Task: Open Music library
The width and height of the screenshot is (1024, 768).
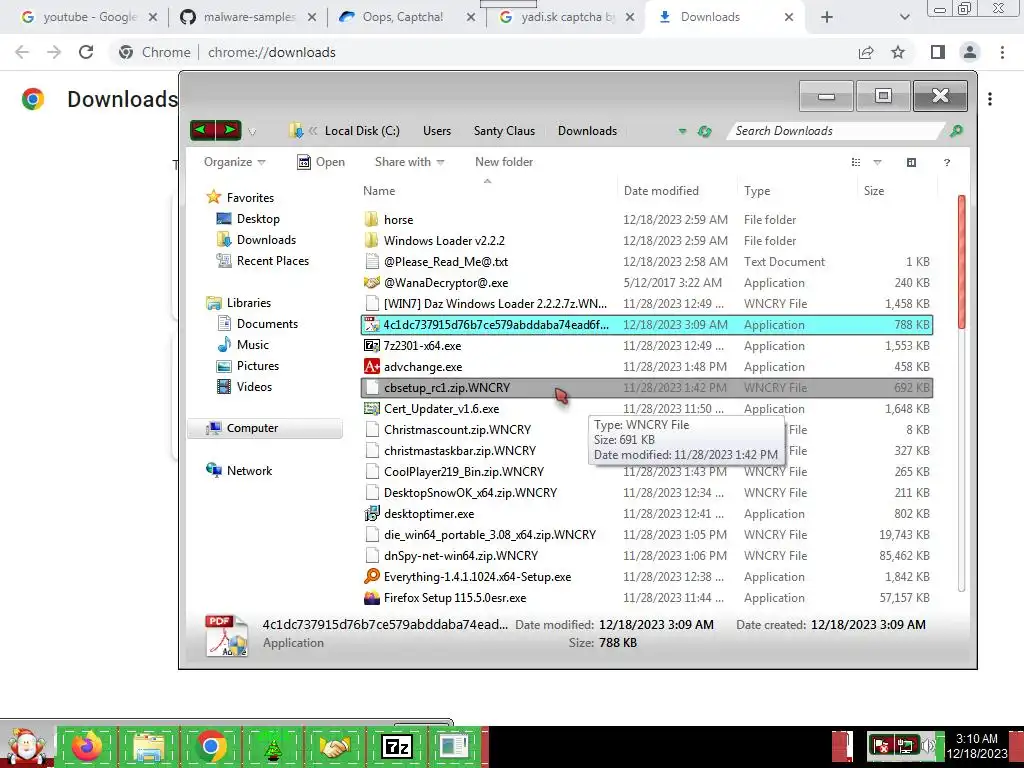Action: coord(242,345)
